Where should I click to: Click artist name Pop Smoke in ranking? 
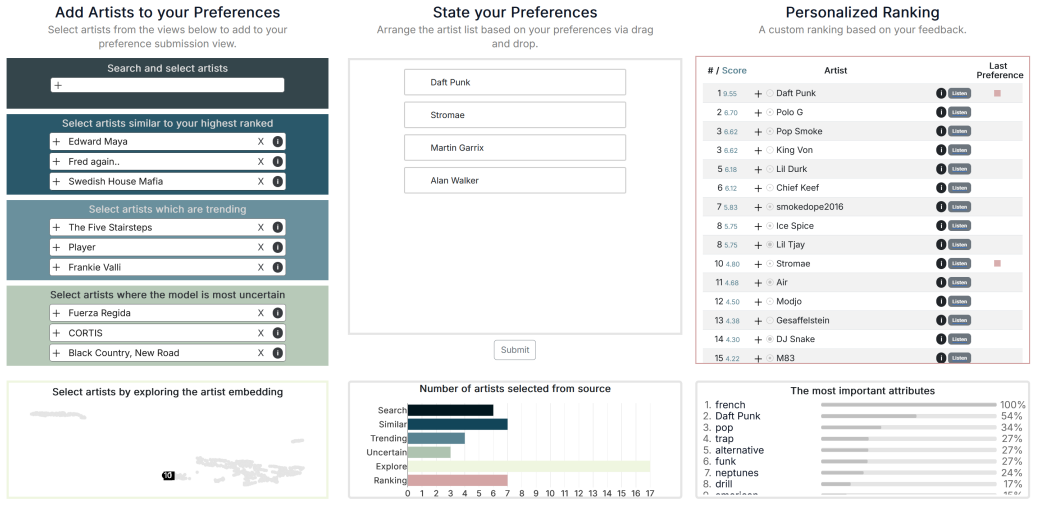click(x=799, y=131)
